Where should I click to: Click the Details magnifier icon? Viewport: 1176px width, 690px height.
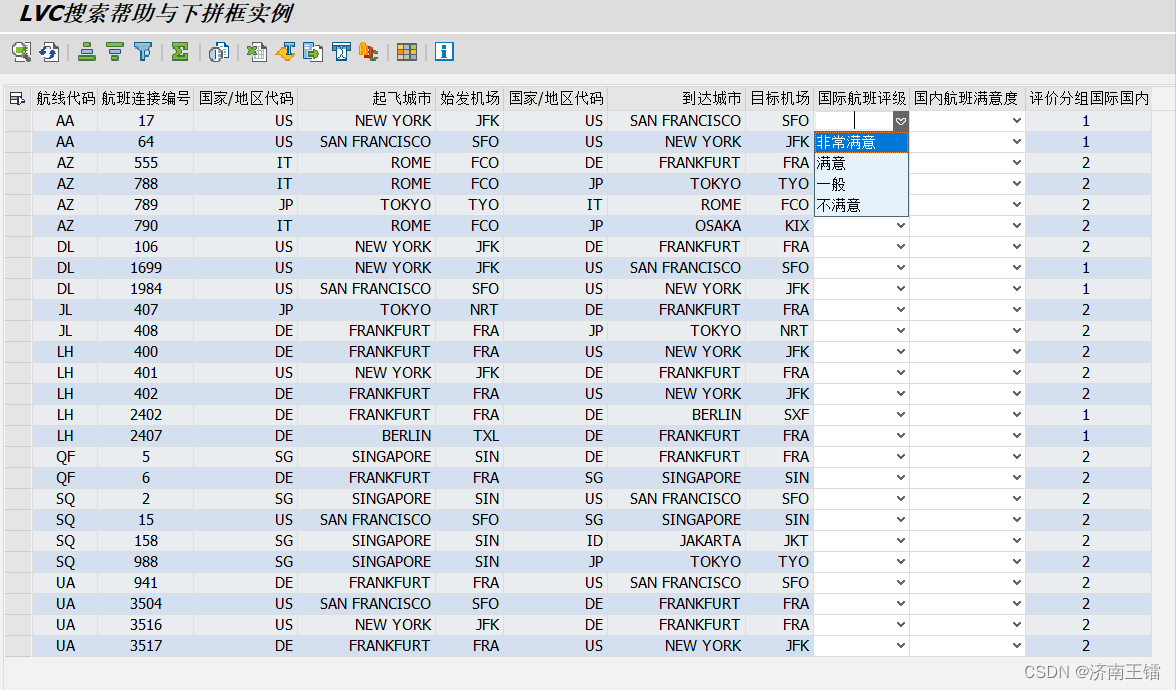click(22, 51)
